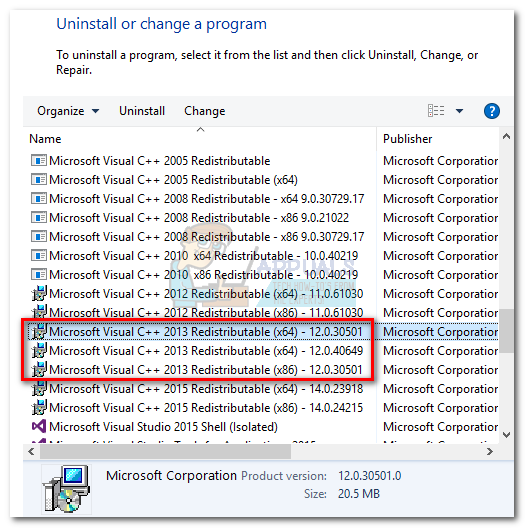Click the vertical scrollbar thumb
The width and height of the screenshot is (525, 528).
tap(506, 331)
